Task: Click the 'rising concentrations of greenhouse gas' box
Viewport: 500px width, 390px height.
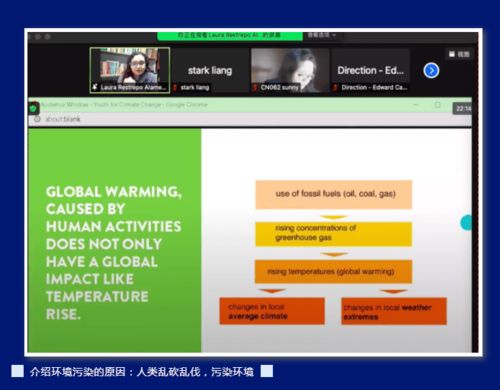Action: tap(334, 234)
